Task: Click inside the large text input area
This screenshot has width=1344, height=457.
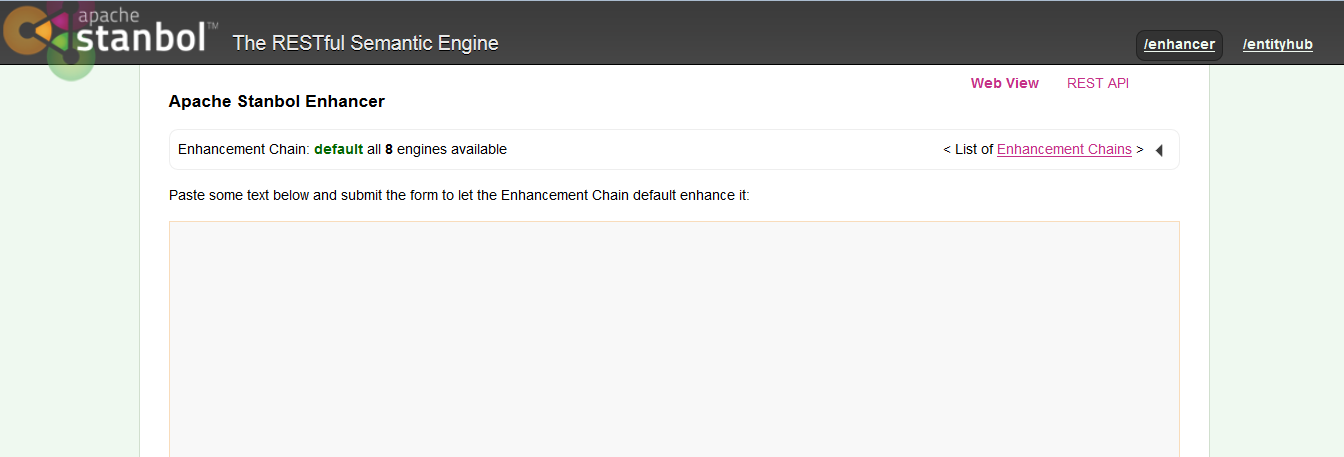Action: 674,338
